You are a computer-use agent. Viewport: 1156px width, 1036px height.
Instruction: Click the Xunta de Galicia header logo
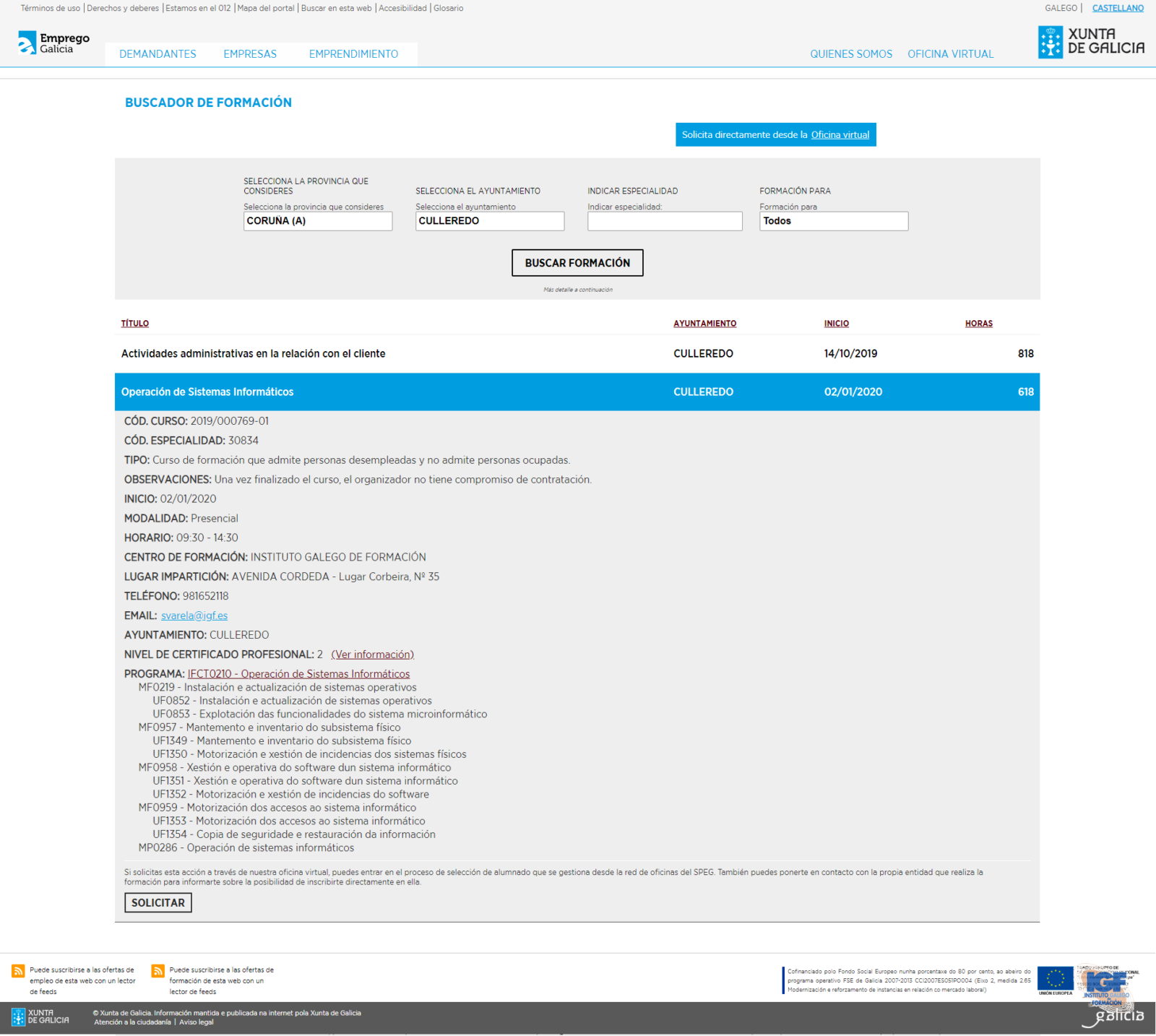point(1091,42)
